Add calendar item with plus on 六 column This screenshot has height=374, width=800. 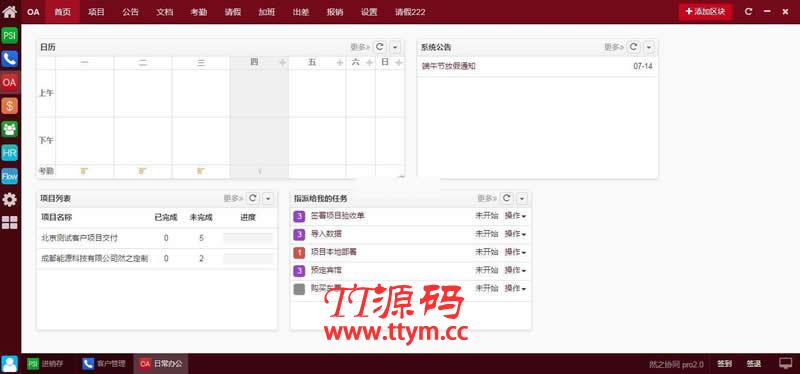point(369,63)
